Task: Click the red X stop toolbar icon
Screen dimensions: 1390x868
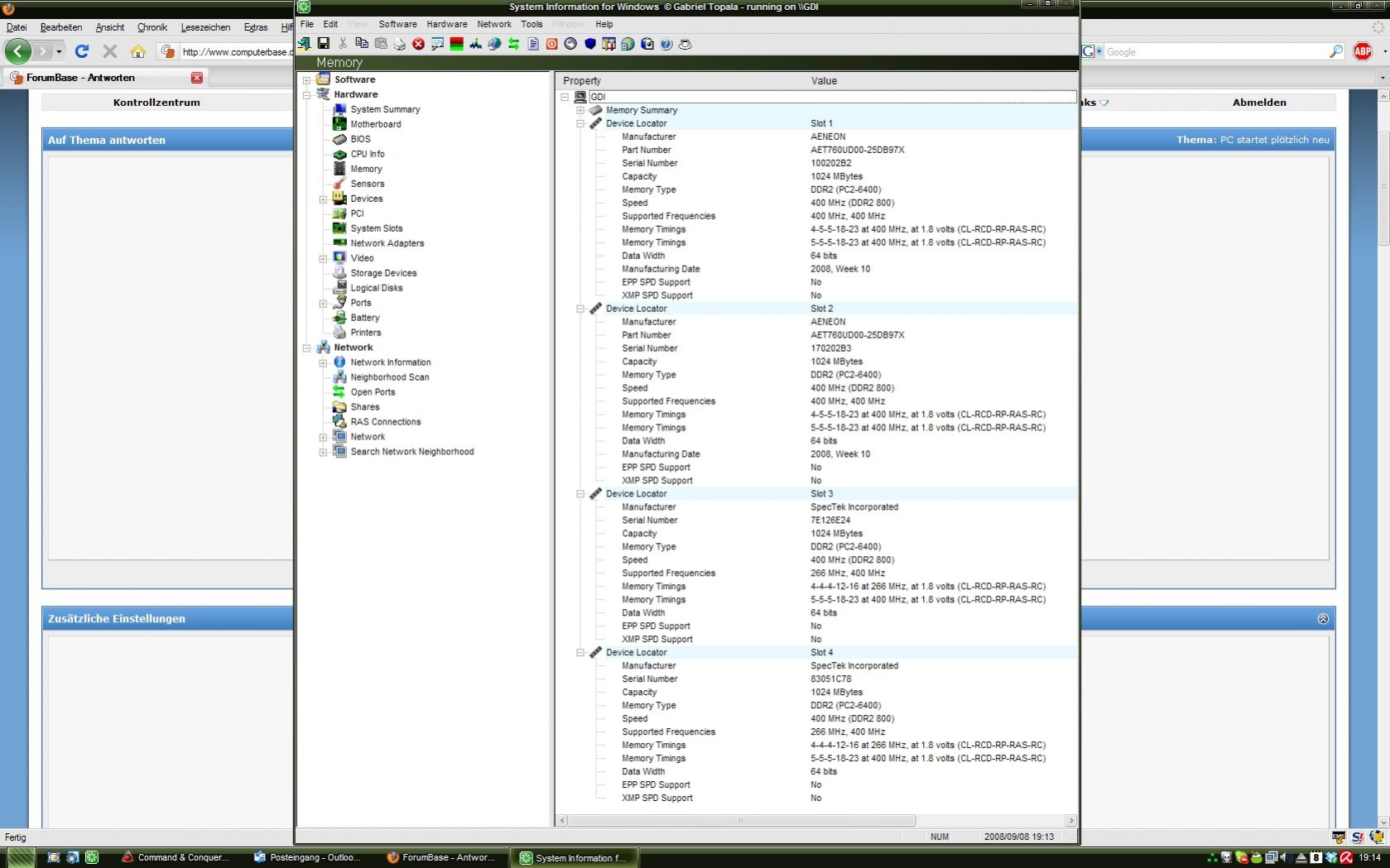Action: [x=419, y=44]
